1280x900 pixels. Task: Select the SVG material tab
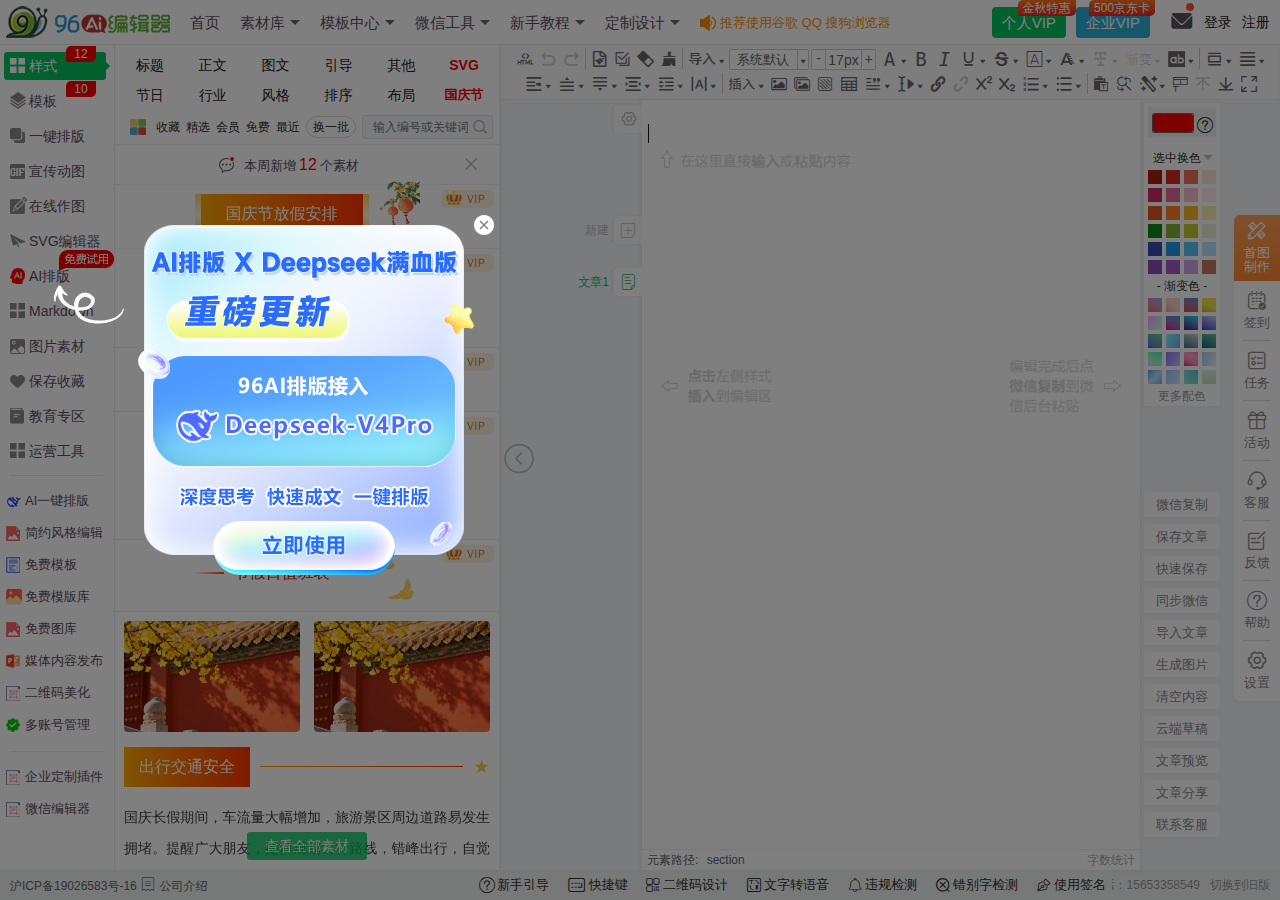[464, 65]
